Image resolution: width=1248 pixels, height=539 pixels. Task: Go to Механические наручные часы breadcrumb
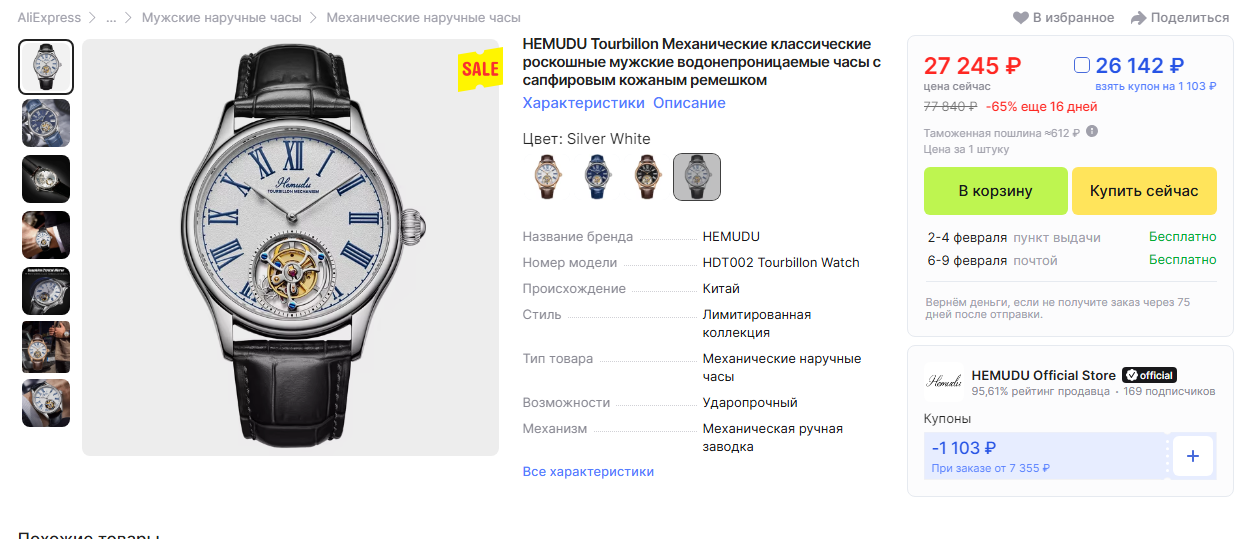click(x=423, y=18)
